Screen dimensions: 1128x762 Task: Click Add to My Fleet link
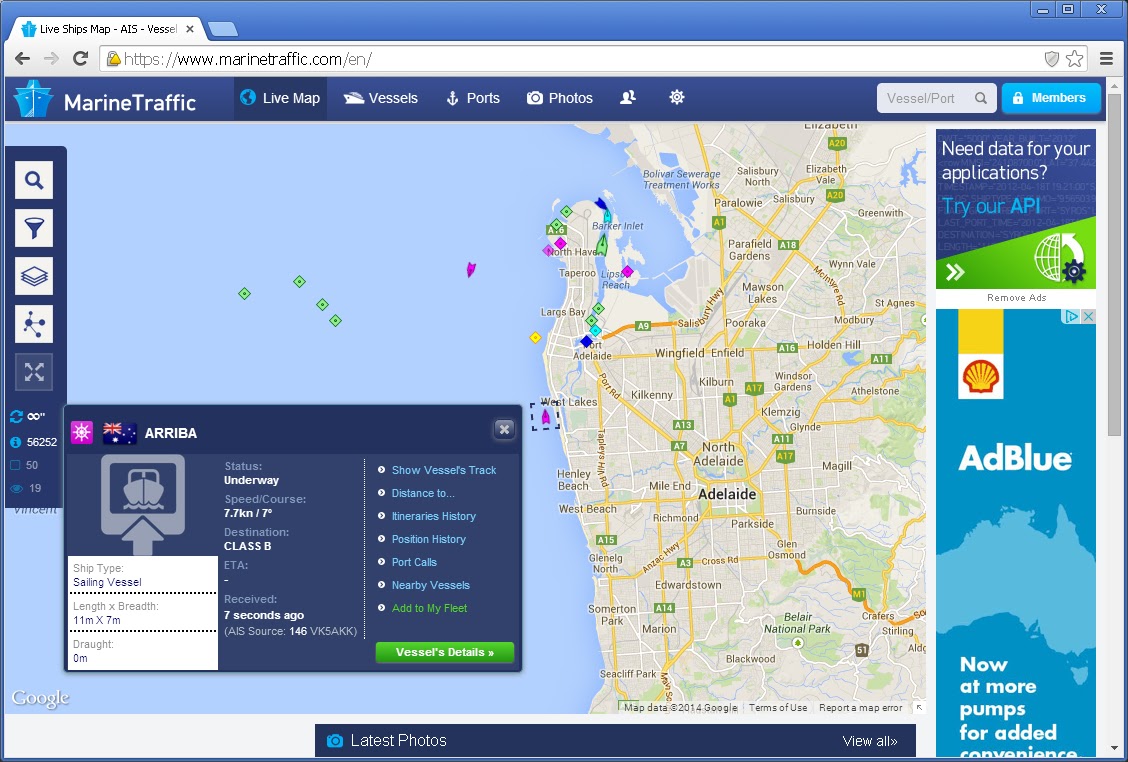pyautogui.click(x=429, y=608)
